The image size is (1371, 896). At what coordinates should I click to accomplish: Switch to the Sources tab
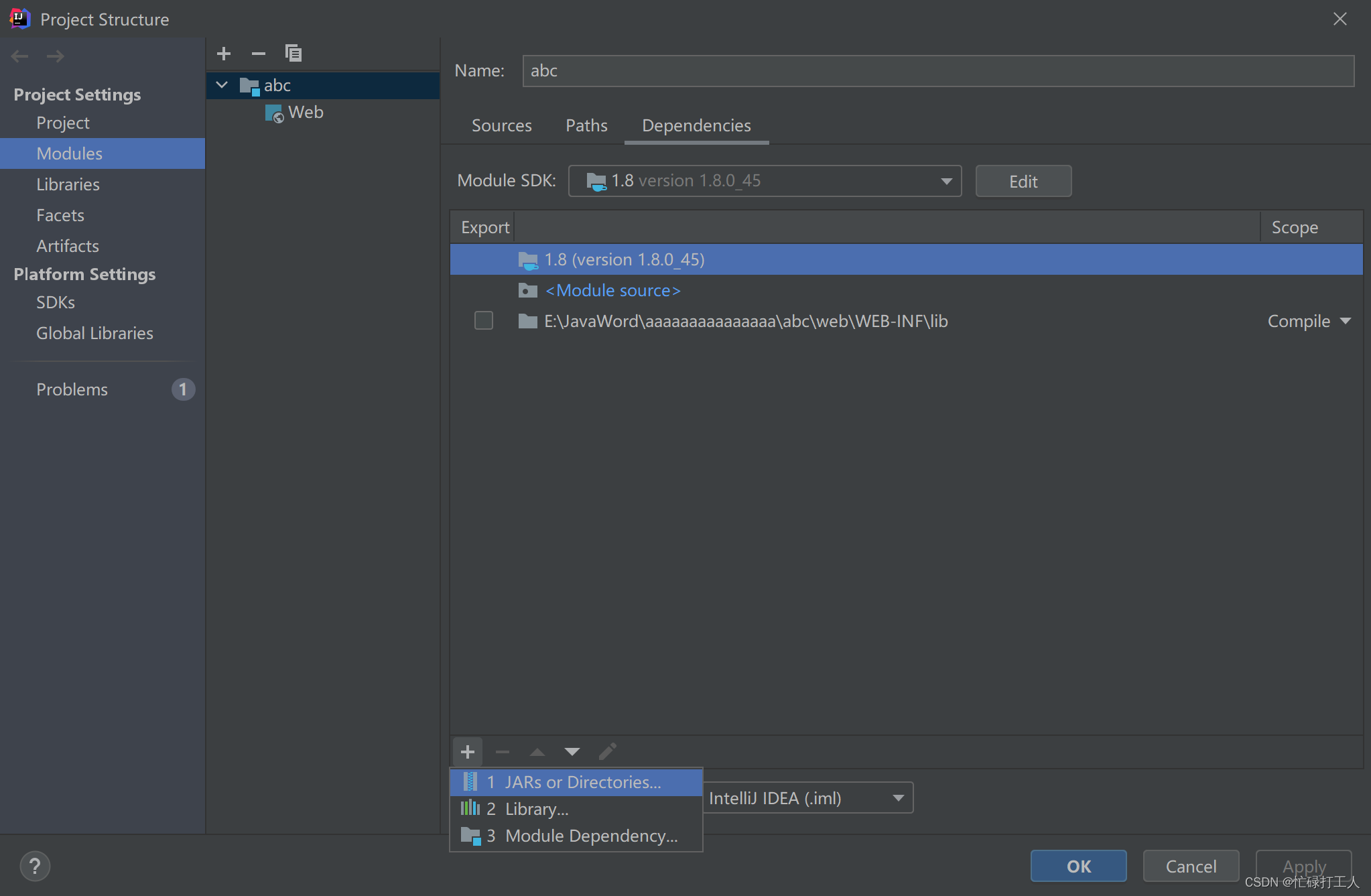pos(501,125)
